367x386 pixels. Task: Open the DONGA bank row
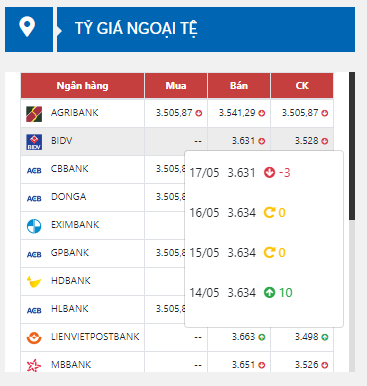[82, 197]
